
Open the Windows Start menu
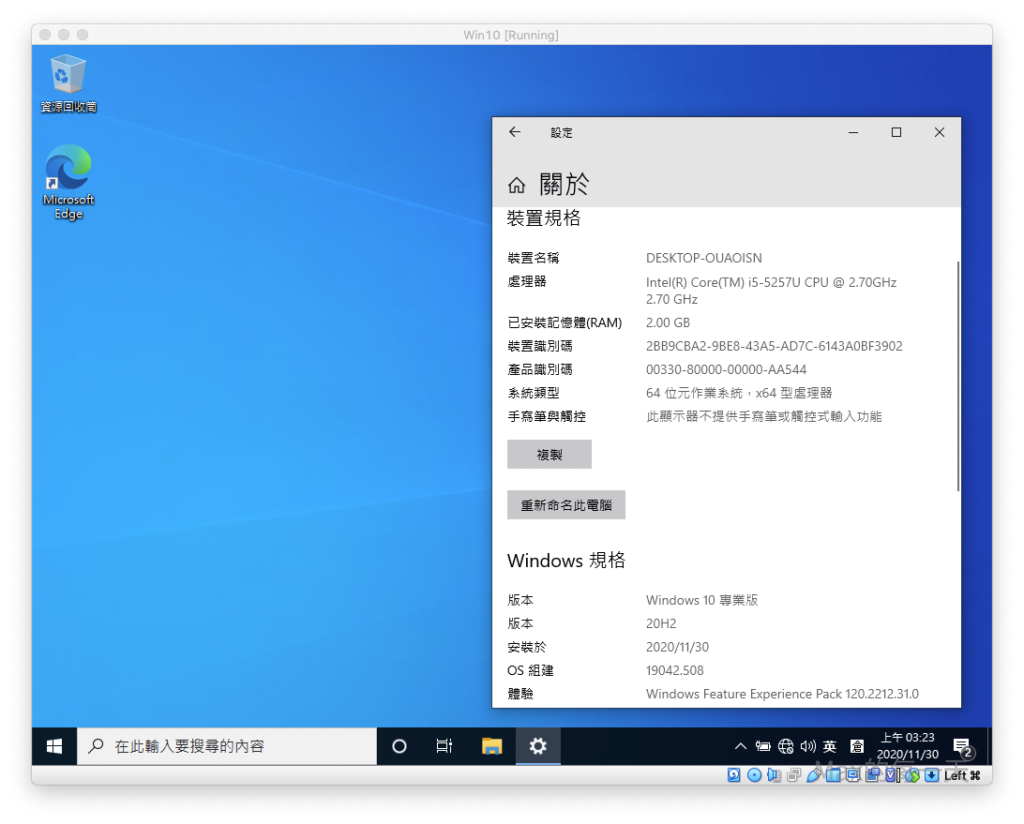point(54,746)
